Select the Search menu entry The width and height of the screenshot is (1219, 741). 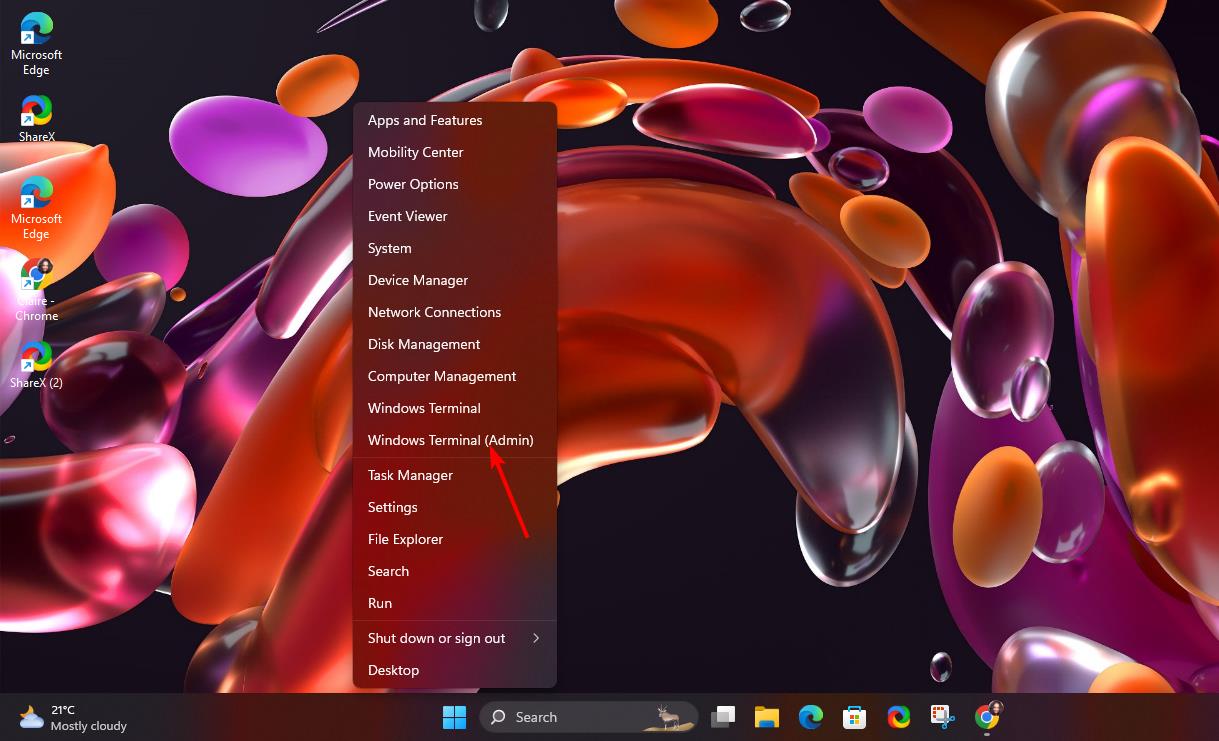455,571
